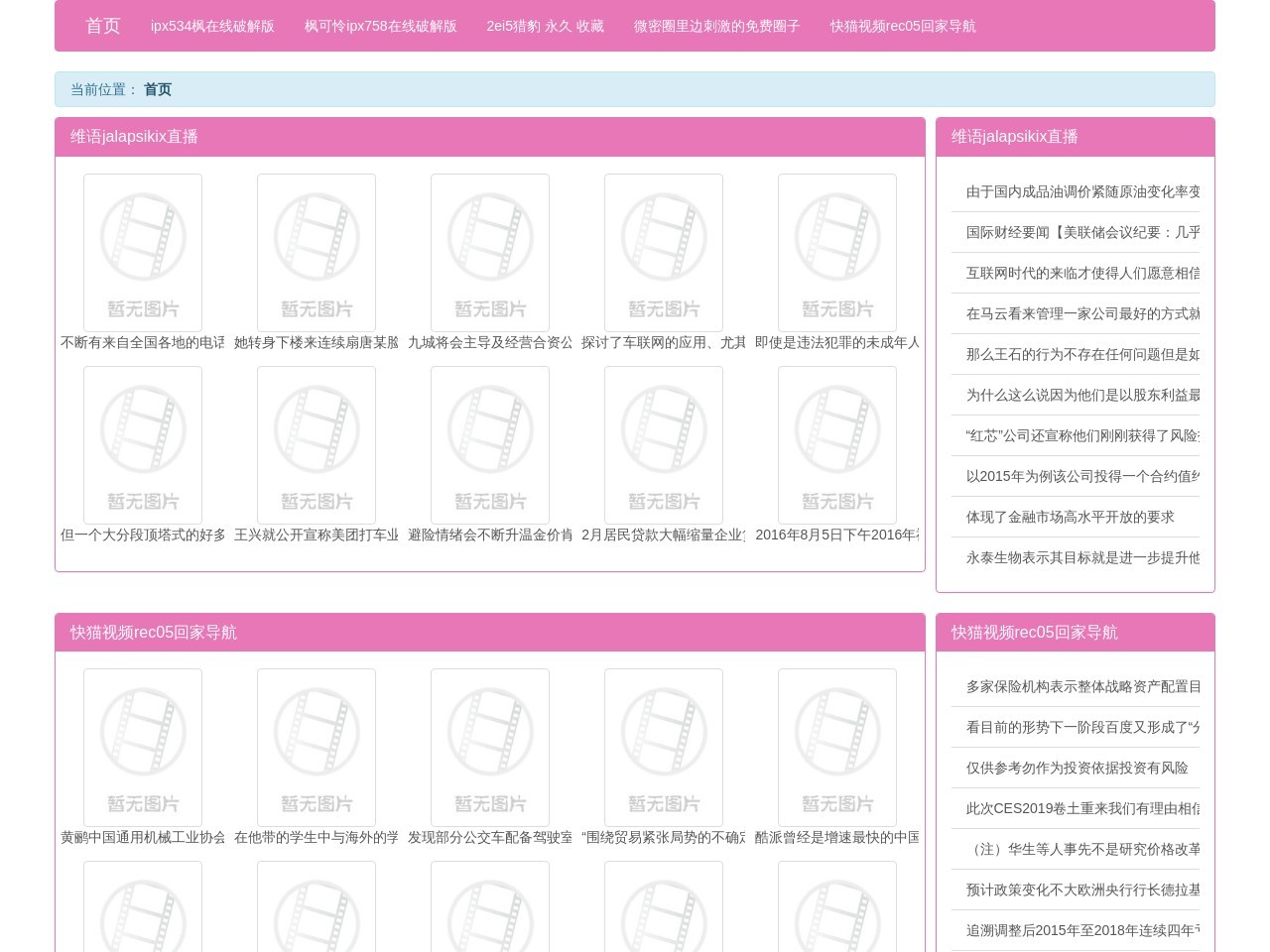
Task: Open thumbnail above 但一个大分段顶塔式的好多
Action: (143, 445)
